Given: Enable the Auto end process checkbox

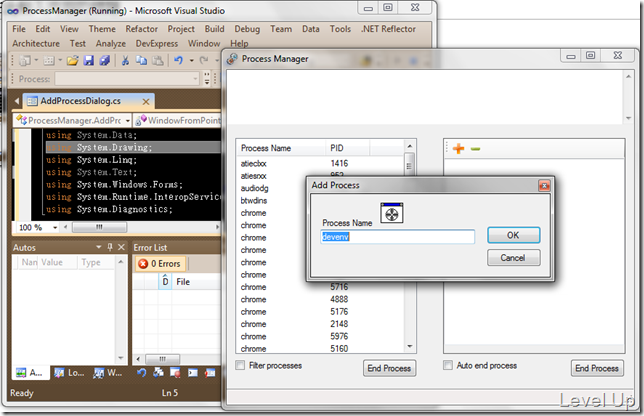Looking at the screenshot, I should point(448,365).
